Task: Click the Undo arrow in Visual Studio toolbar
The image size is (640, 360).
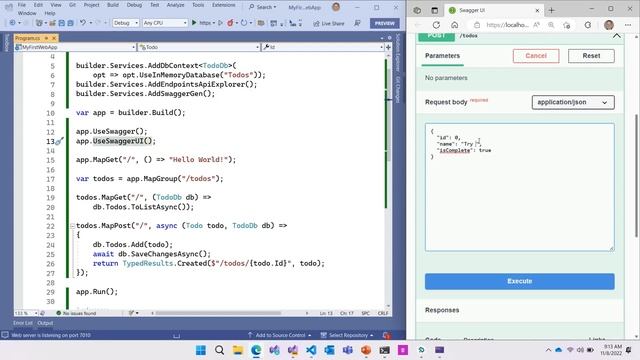Action: (x=83, y=23)
